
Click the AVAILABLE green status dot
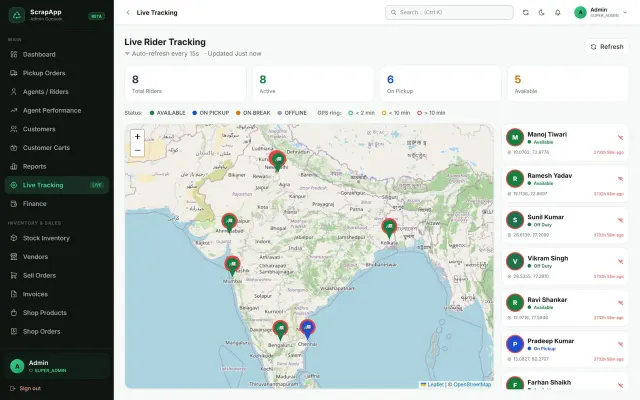pyautogui.click(x=152, y=113)
